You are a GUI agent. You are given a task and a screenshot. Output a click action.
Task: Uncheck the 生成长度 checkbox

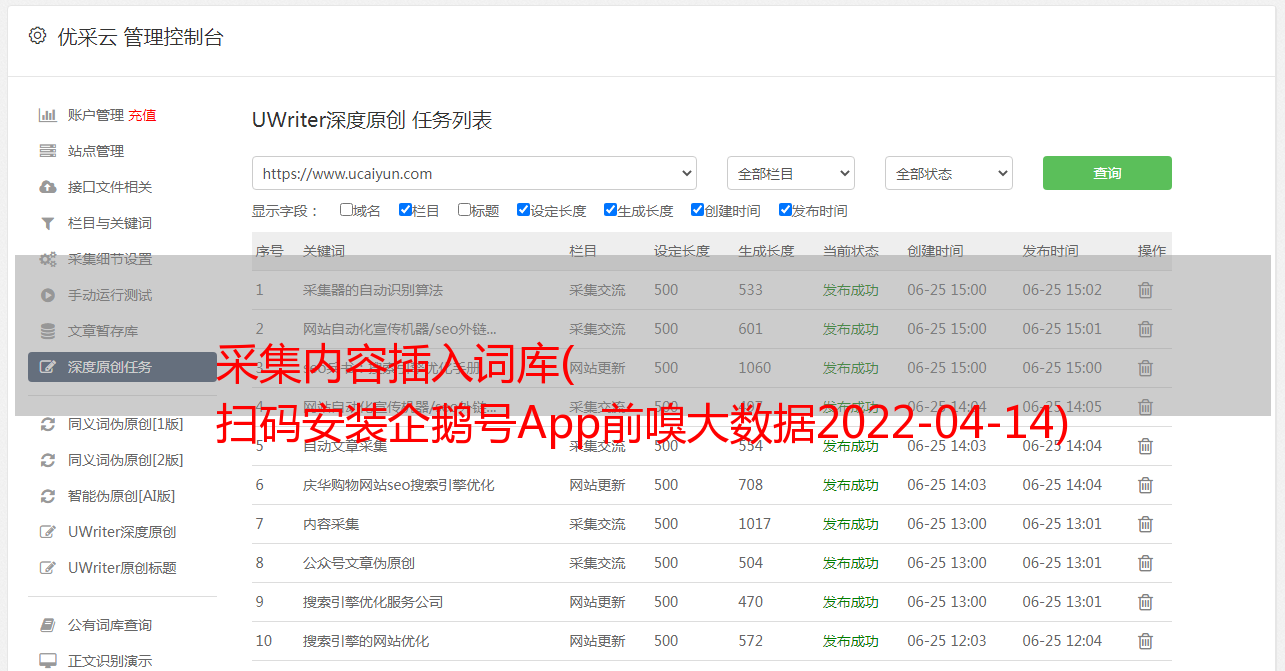coord(610,210)
